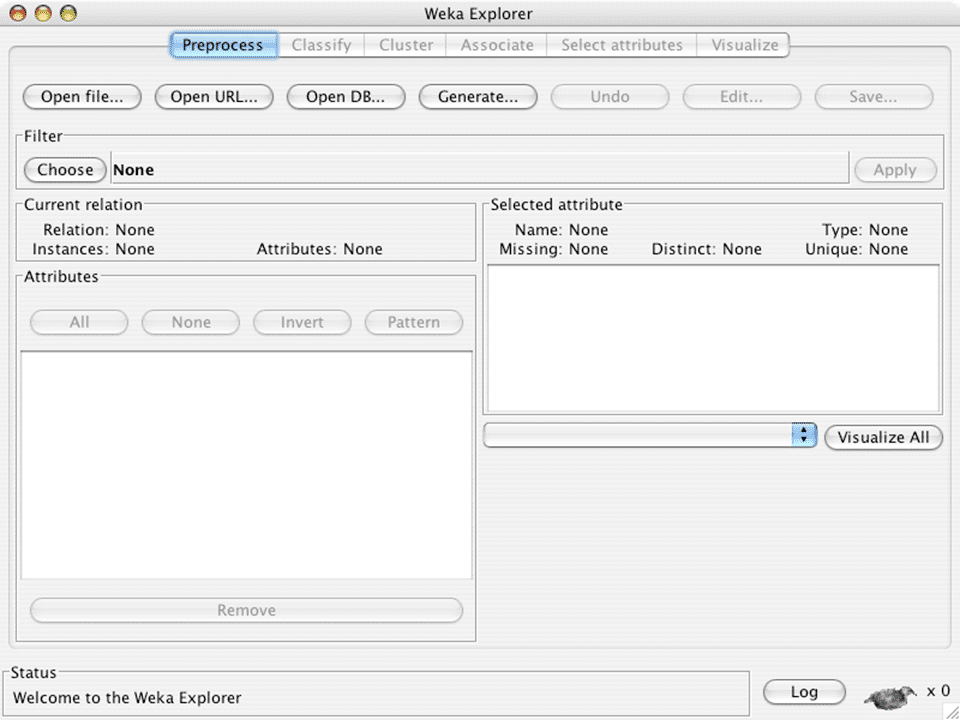The image size is (960, 720).
Task: Click the Open file... button
Action: [x=82, y=97]
